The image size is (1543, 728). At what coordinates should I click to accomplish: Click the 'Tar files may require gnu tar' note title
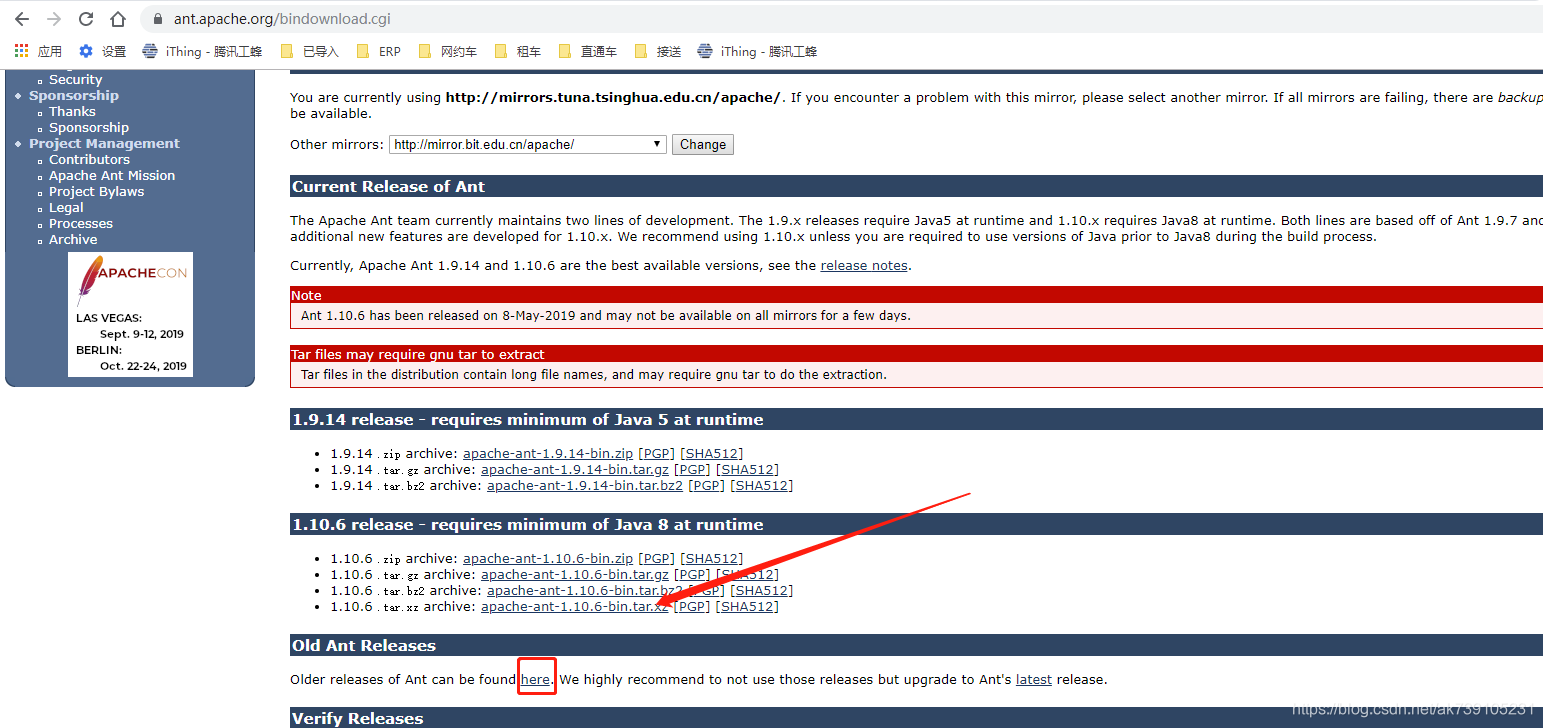click(418, 355)
